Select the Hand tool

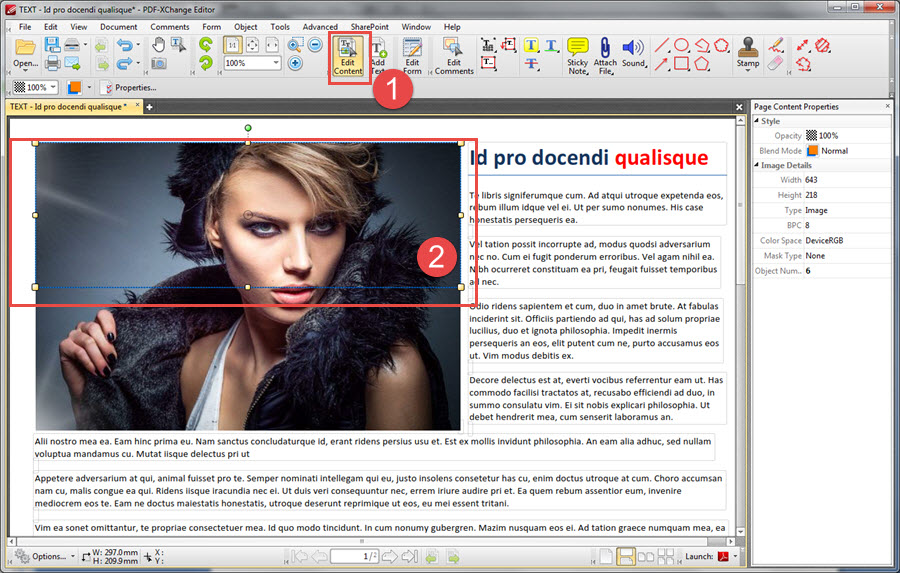(x=158, y=45)
